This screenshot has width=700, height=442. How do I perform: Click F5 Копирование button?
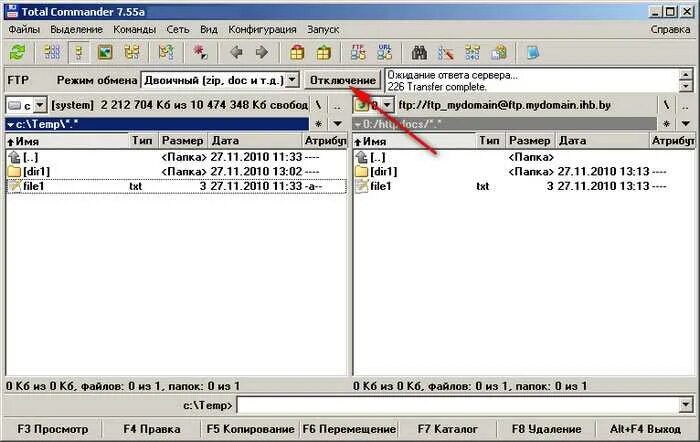(x=250, y=429)
